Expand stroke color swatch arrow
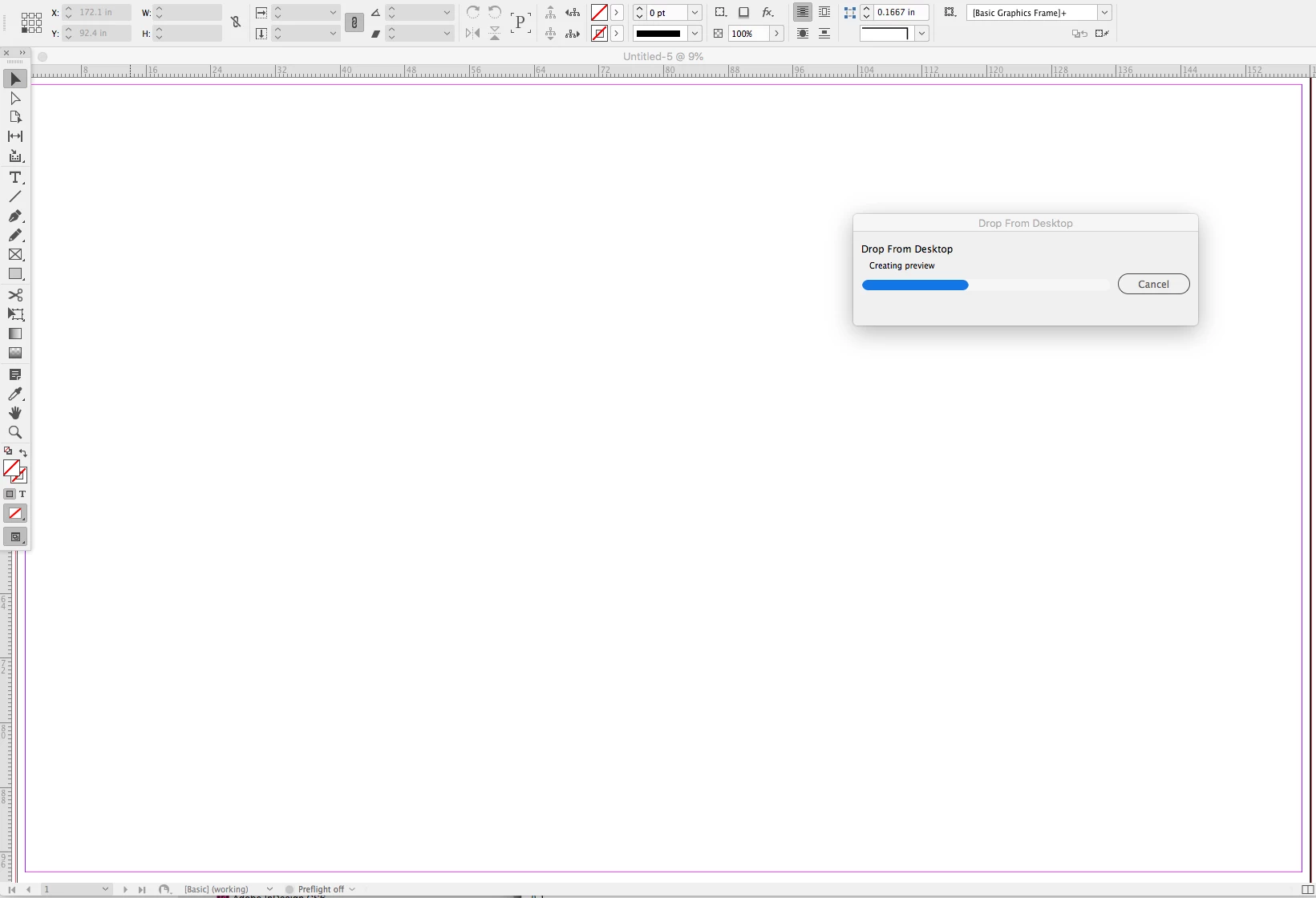Viewport: 1316px width, 898px height. click(617, 34)
